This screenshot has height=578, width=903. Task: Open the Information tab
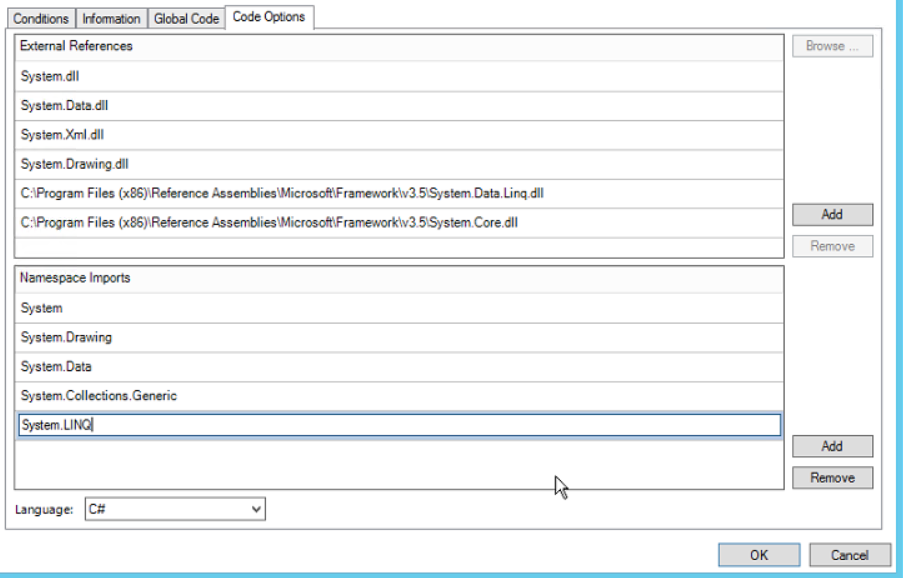[x=111, y=18]
